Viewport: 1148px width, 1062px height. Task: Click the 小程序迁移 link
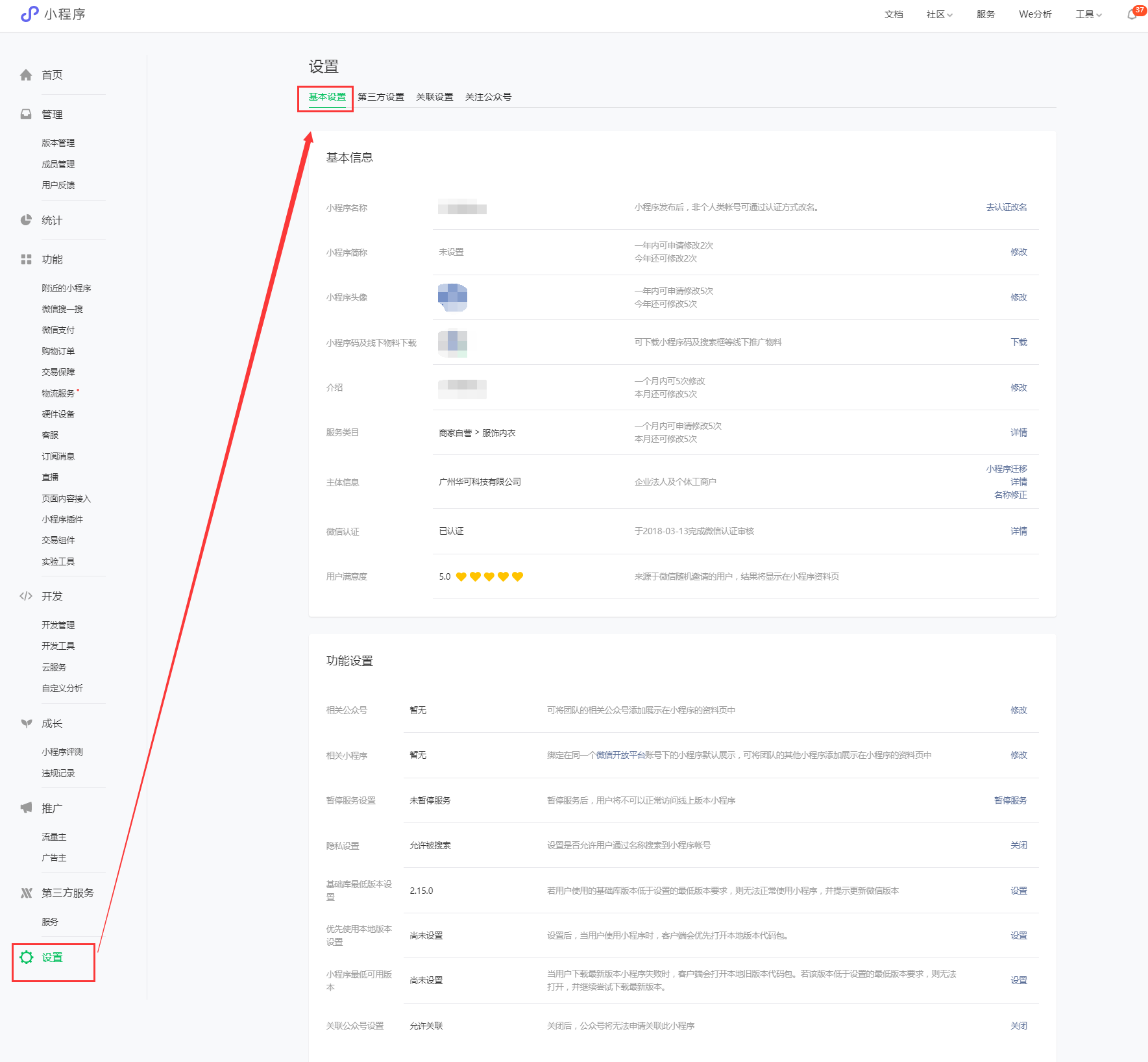tap(1006, 469)
